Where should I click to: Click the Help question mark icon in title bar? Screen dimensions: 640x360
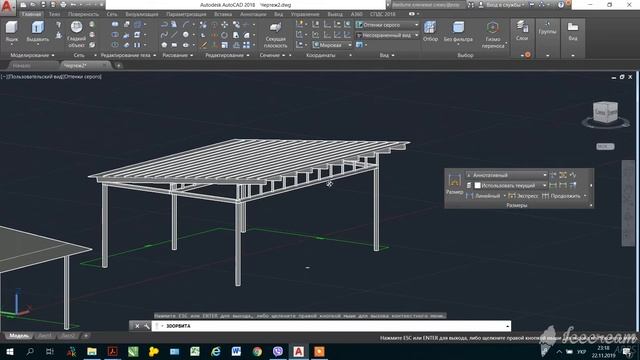(561, 5)
